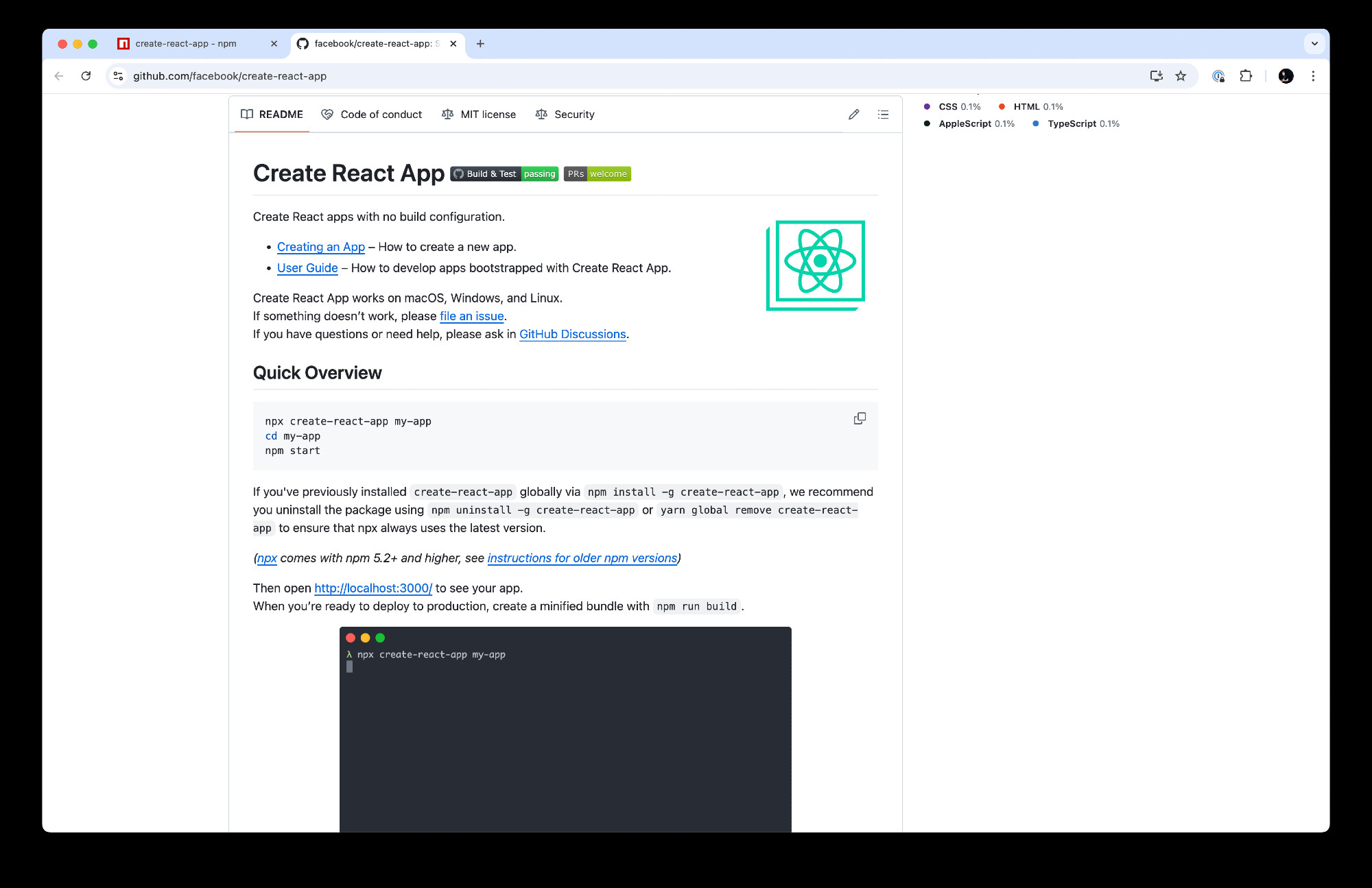
Task: Switch to the create-react-app npm tab
Action: [x=198, y=44]
